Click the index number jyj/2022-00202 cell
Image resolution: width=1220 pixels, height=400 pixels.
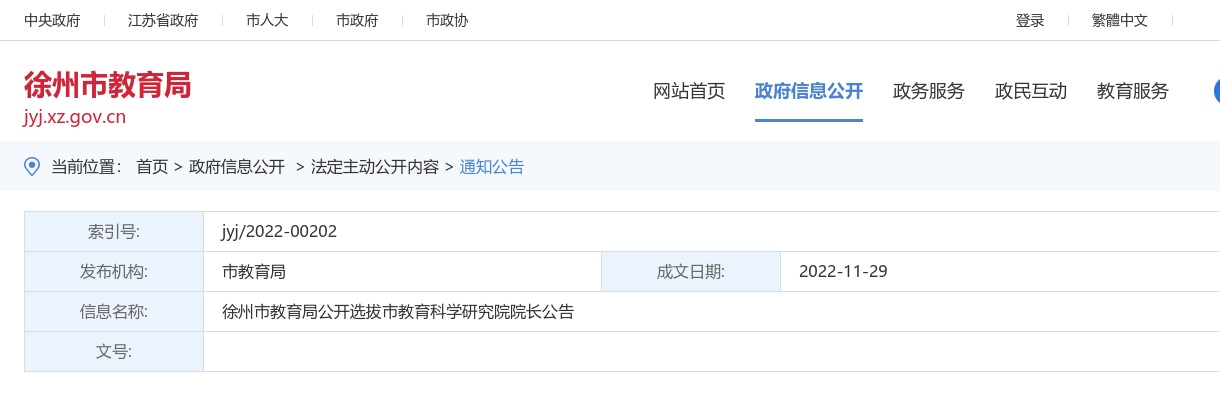click(x=279, y=231)
